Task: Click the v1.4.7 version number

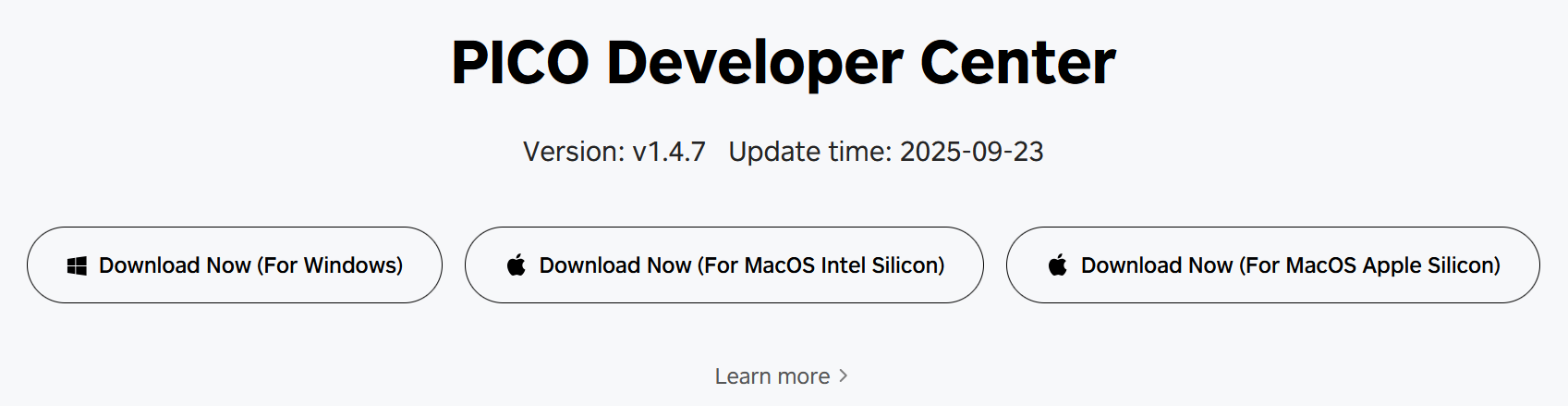Action: pos(668,152)
